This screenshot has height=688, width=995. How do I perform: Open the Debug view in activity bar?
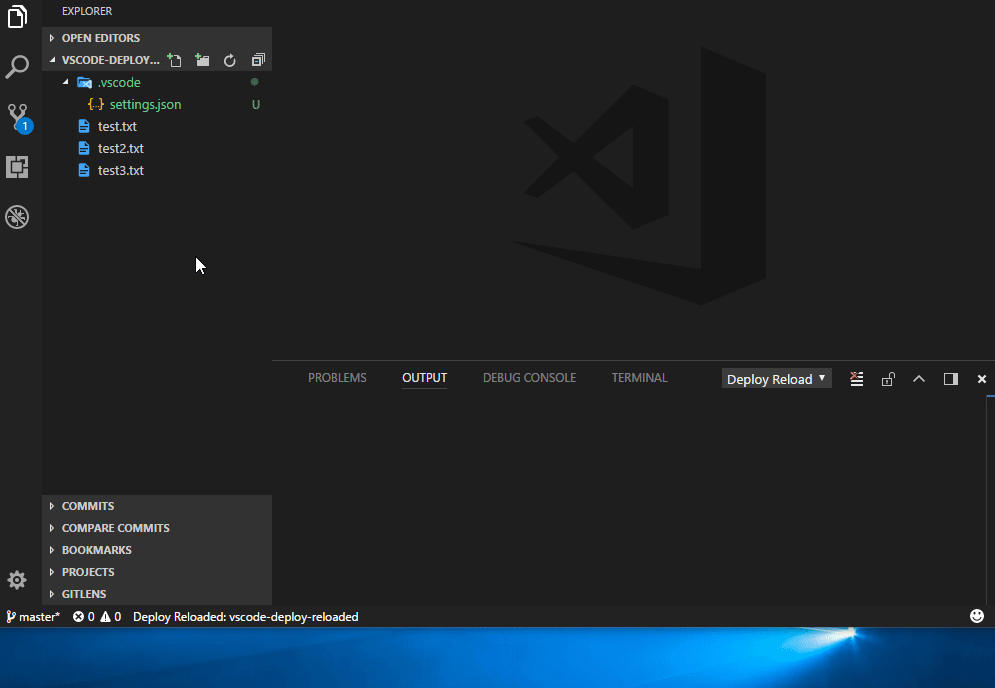(17, 217)
